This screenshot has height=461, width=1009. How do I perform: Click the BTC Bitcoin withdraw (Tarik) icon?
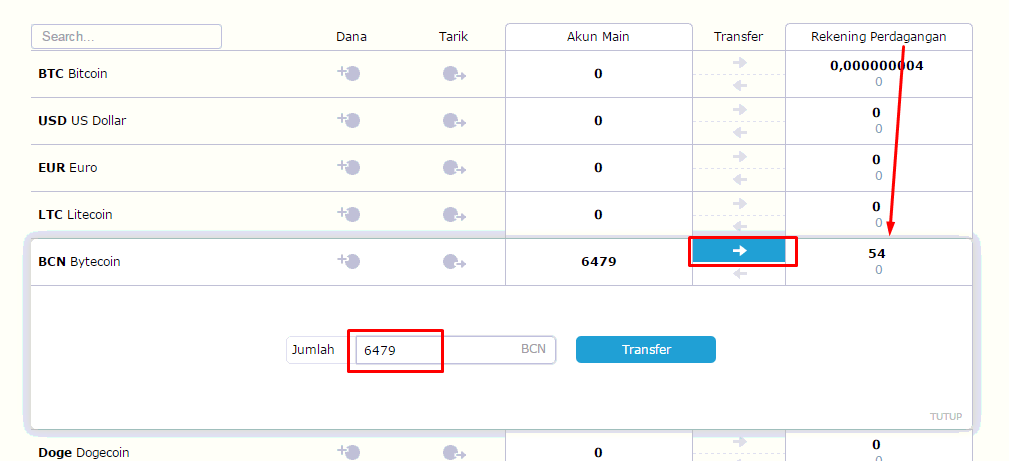(x=454, y=74)
